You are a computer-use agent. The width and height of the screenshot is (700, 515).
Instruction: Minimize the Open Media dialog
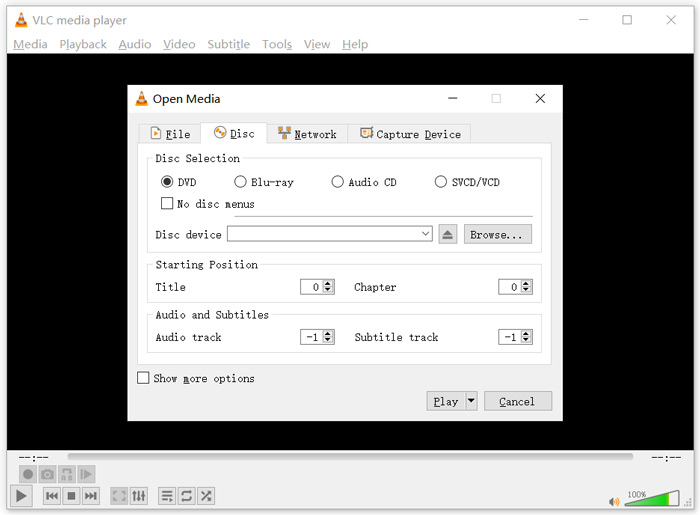click(453, 99)
